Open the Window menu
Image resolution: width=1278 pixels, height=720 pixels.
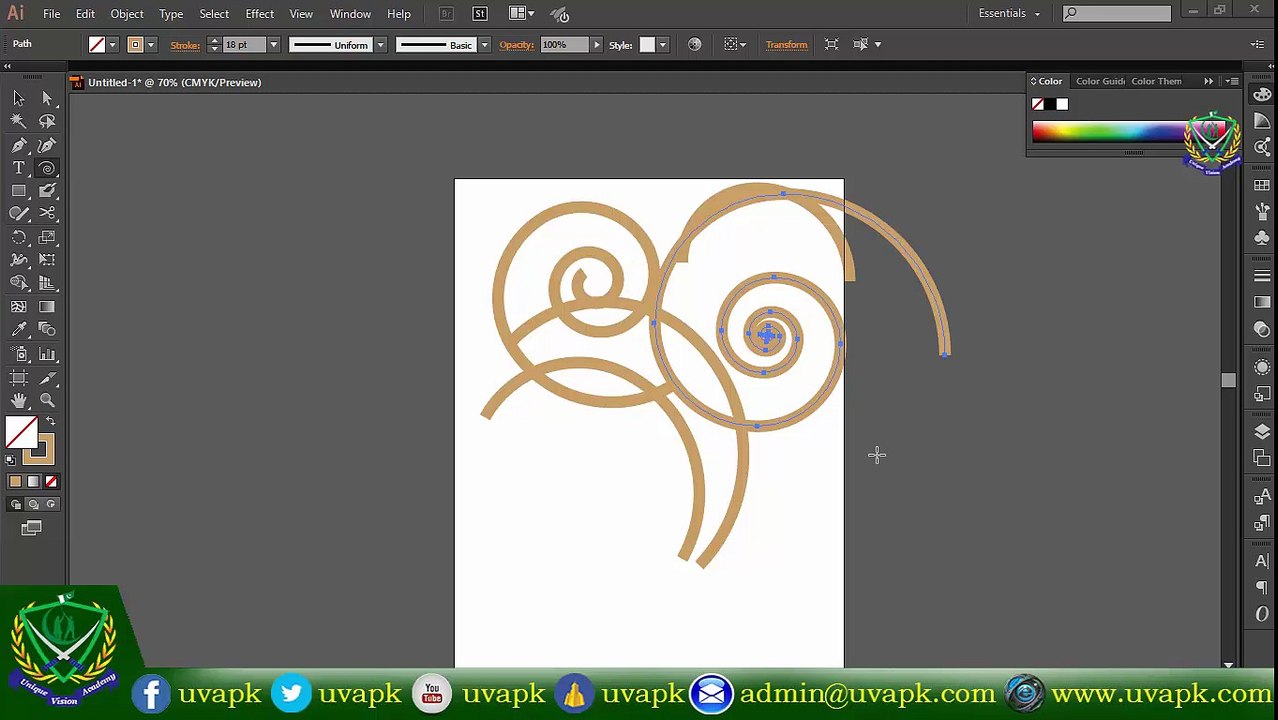(x=350, y=14)
